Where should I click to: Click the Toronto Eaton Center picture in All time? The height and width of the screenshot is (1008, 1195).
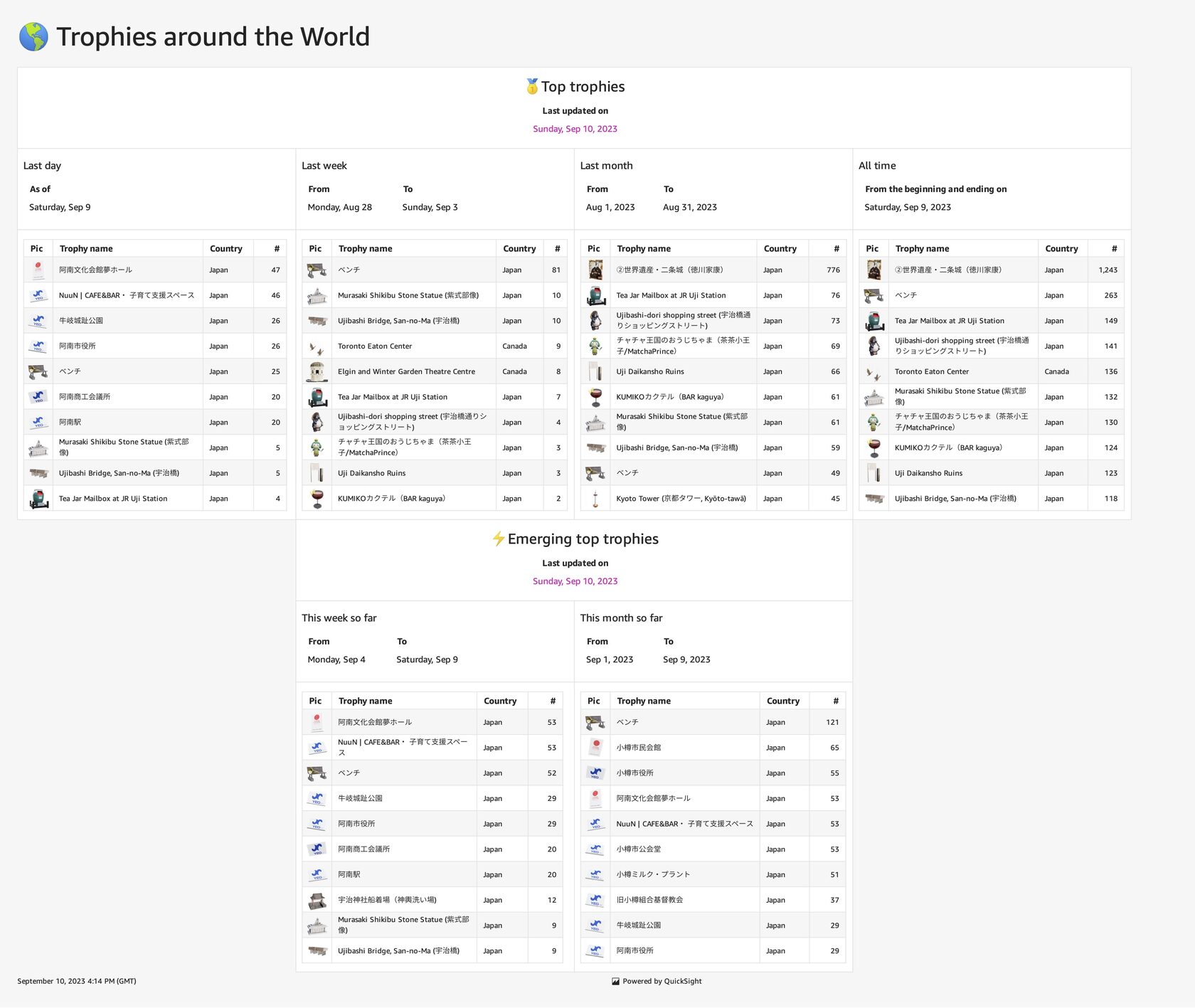pos(873,371)
